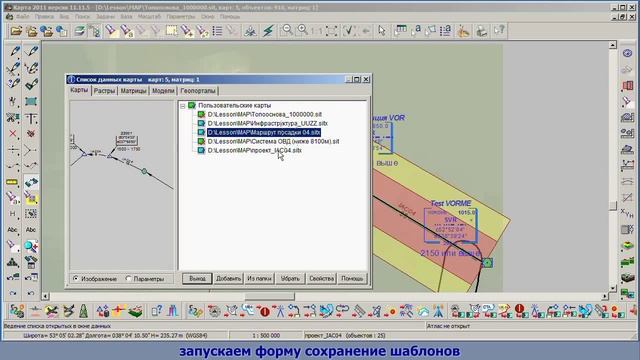
Task: Click the Выход button
Action: pyautogui.click(x=197, y=278)
